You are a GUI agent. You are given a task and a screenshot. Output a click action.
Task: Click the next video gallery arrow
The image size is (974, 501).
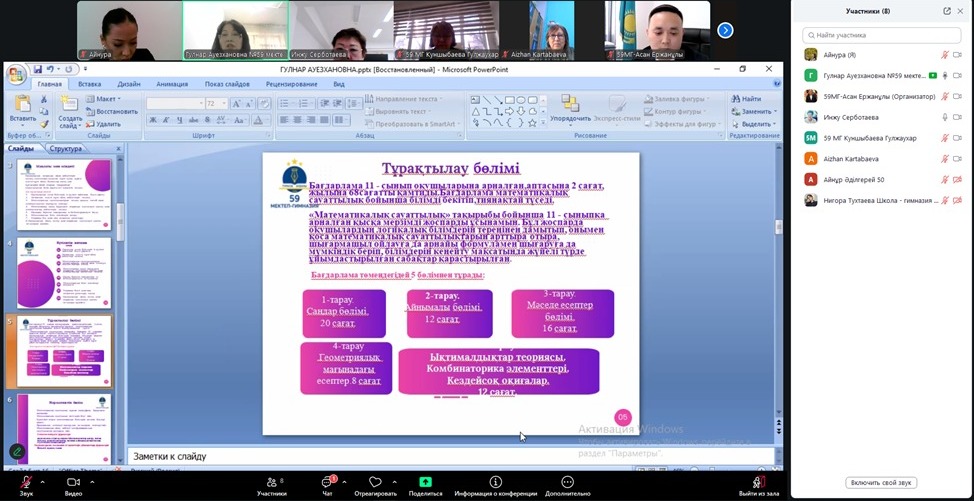point(726,30)
